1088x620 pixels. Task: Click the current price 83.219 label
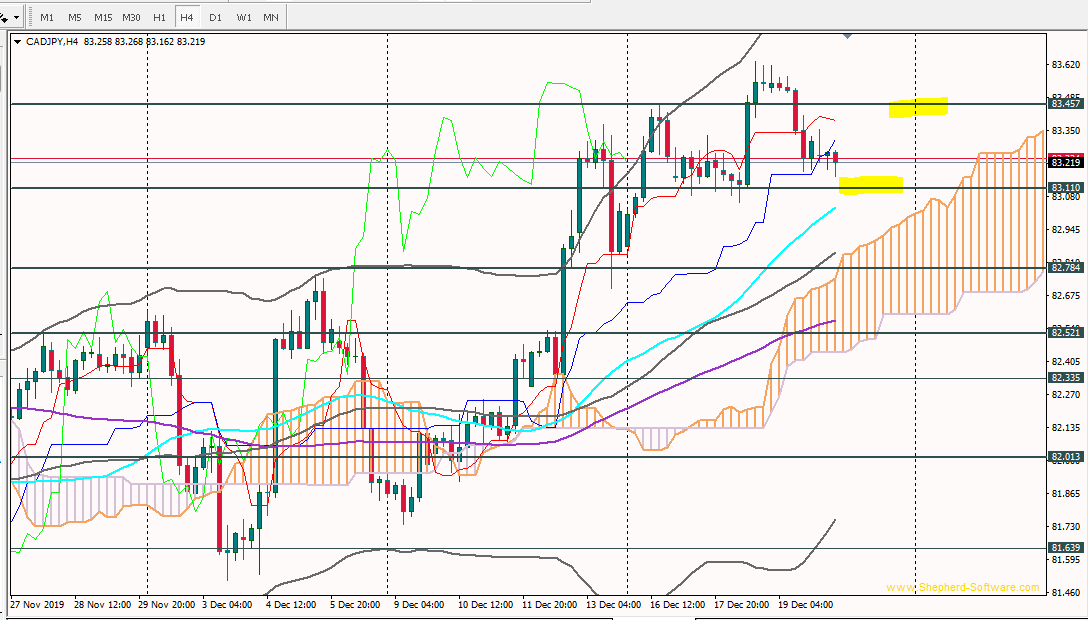[1066, 162]
